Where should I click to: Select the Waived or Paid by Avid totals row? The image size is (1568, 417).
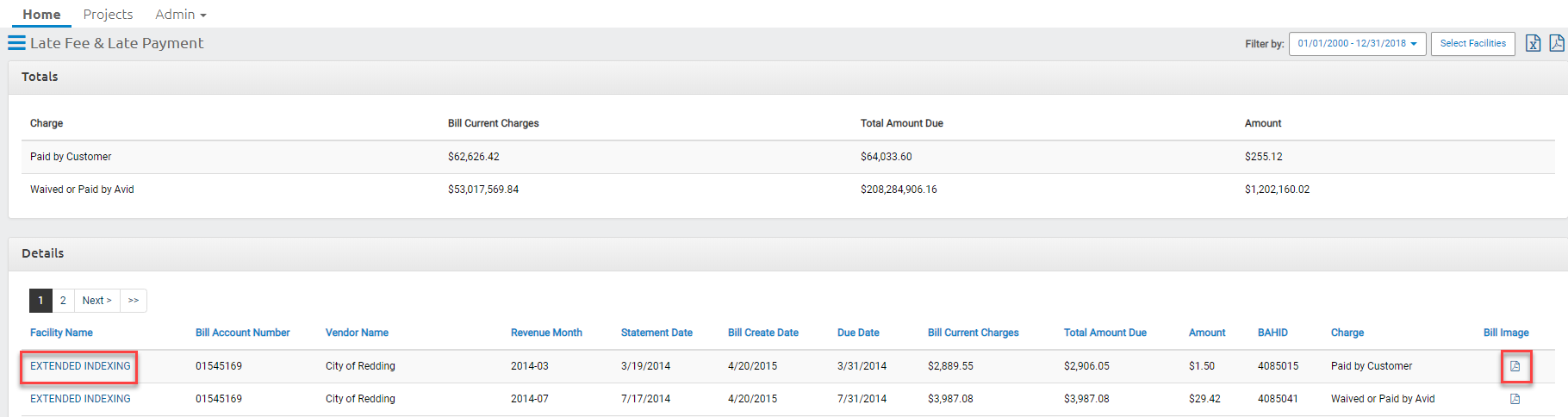click(x=788, y=190)
